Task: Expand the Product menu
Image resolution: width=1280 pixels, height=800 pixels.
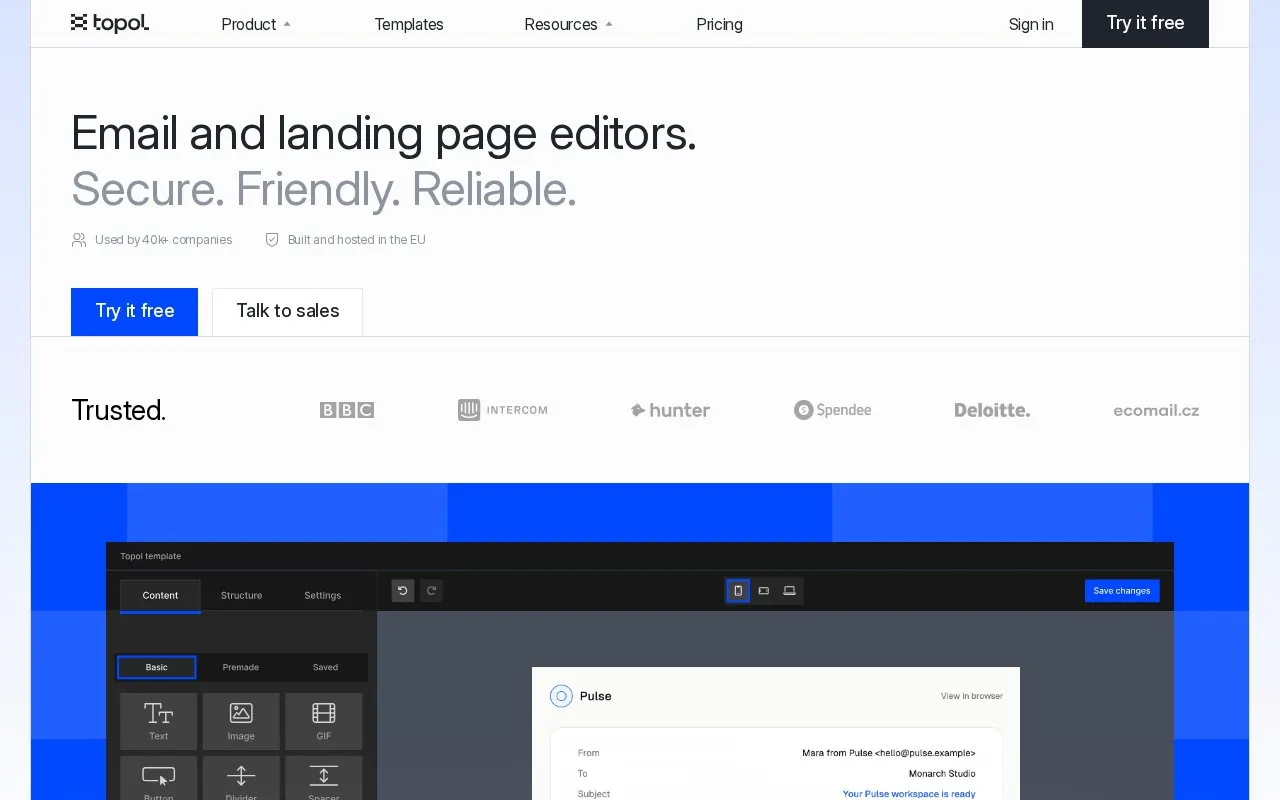Action: pyautogui.click(x=256, y=24)
